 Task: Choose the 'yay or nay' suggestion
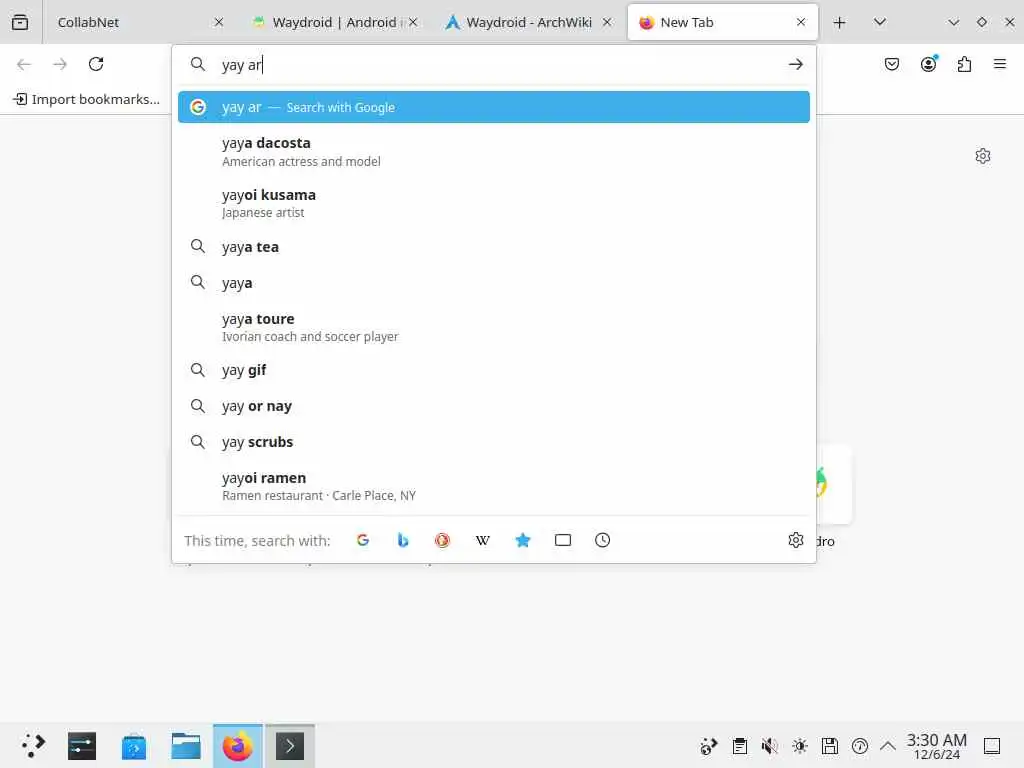(x=494, y=406)
